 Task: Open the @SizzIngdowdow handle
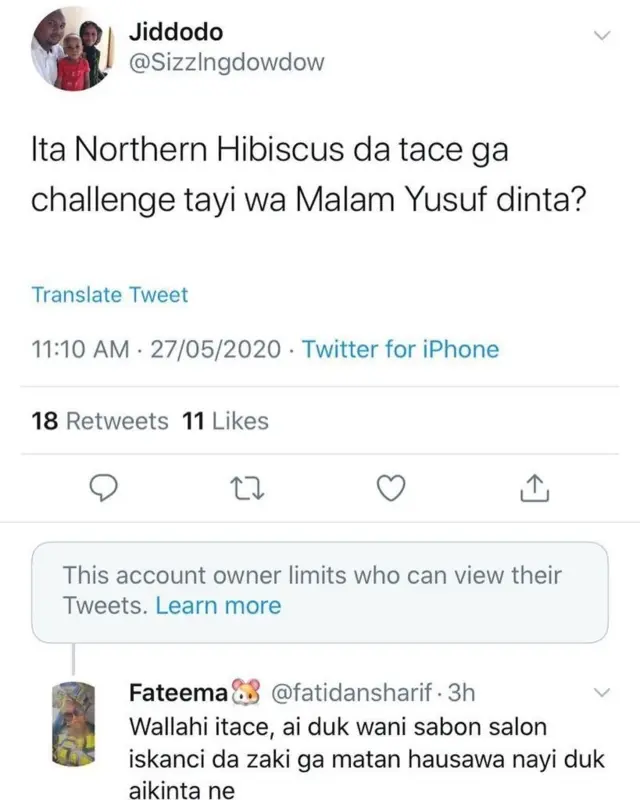(x=227, y=62)
